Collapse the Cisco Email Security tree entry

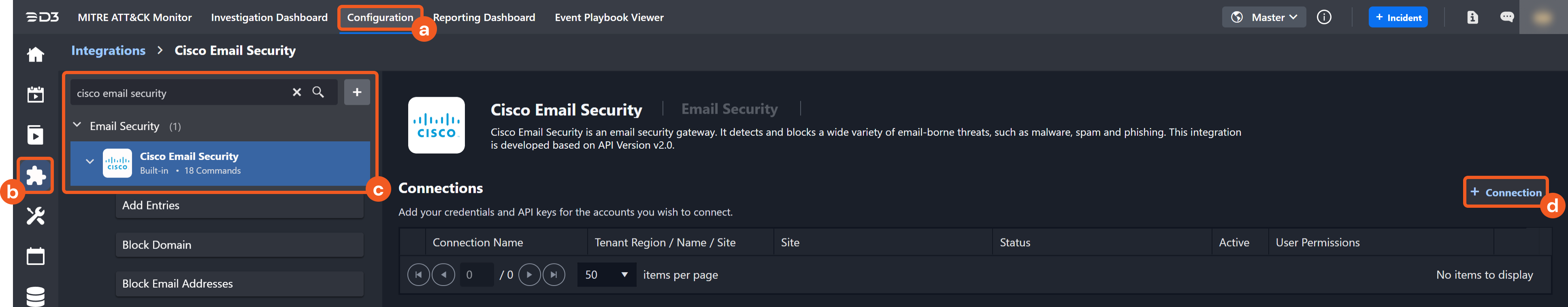90,162
